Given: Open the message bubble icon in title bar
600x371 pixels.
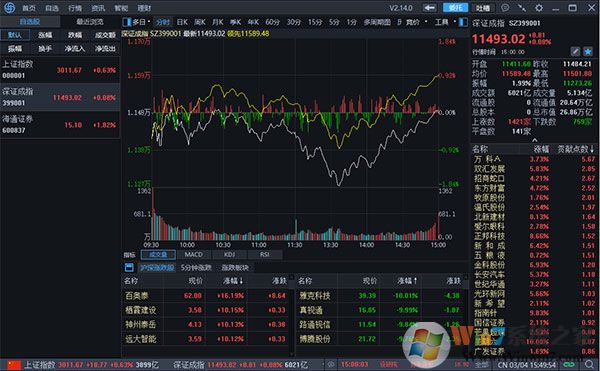Looking at the screenshot, I should 505,8.
